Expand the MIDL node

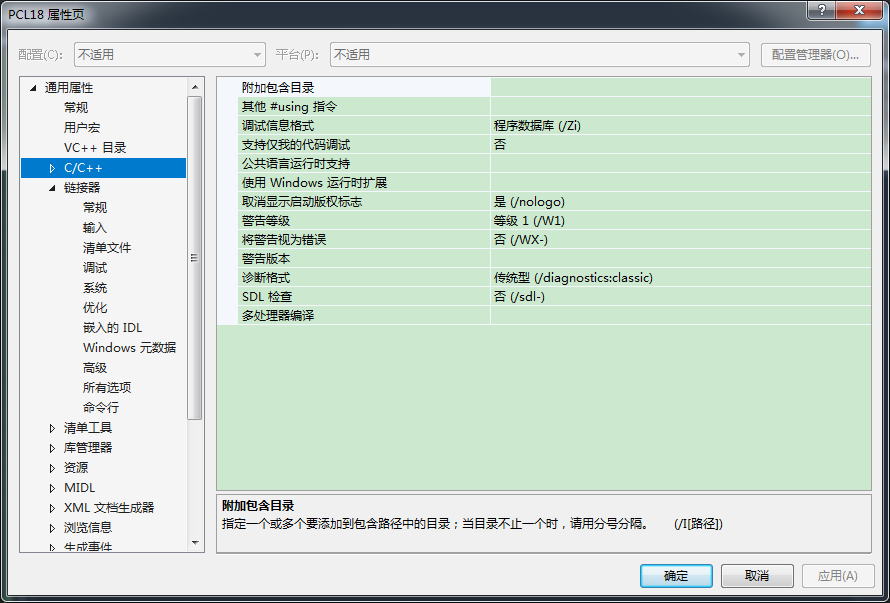(x=52, y=488)
